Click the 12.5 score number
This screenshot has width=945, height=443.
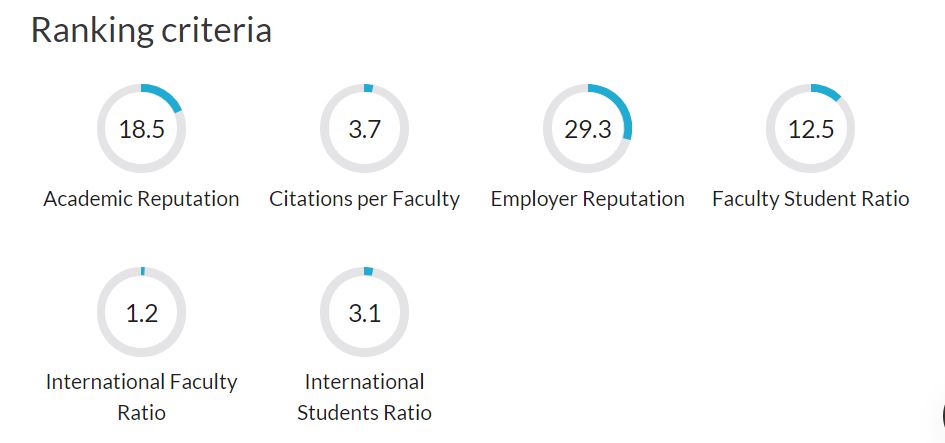(x=811, y=129)
